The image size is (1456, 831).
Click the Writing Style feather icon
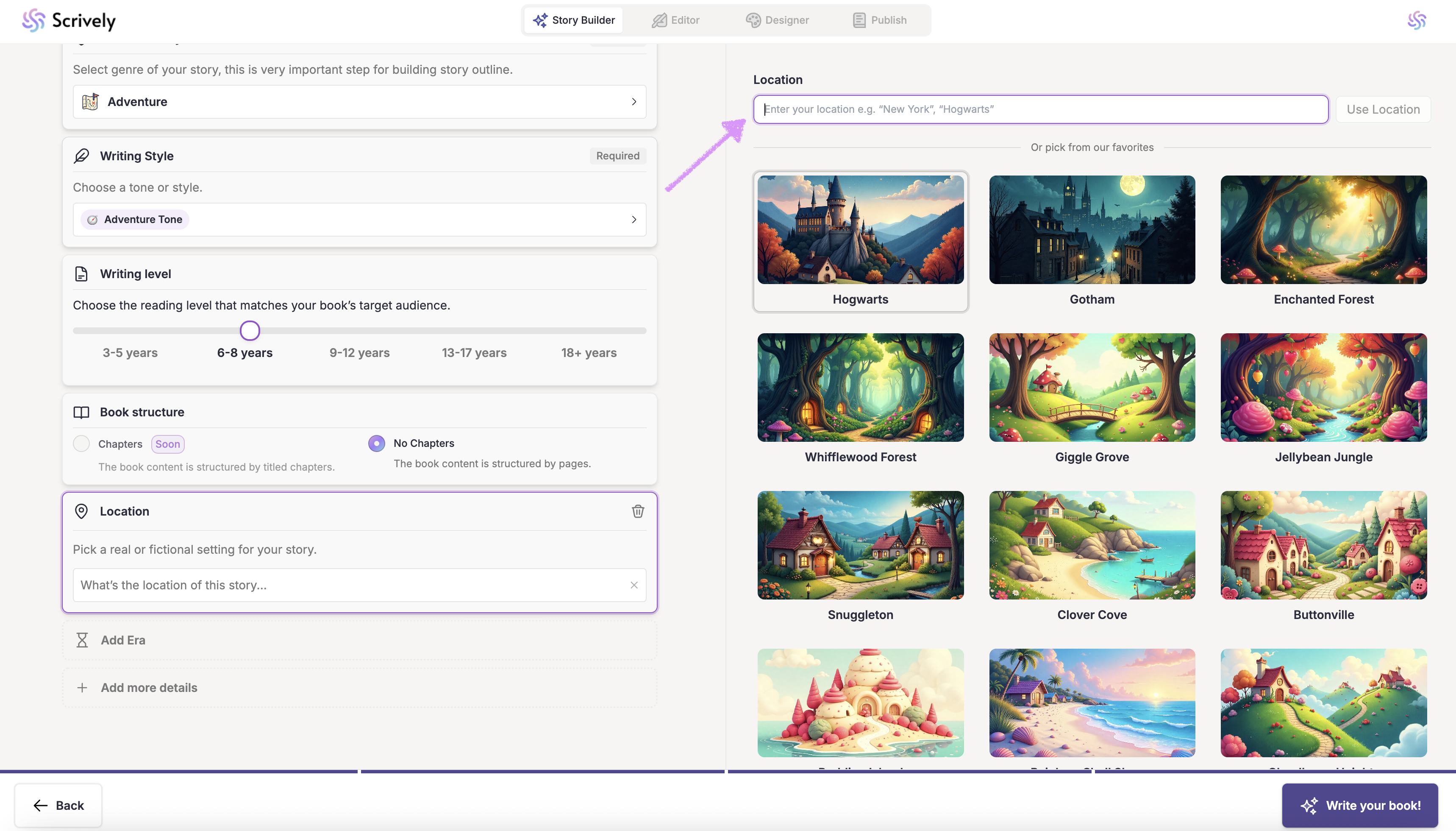(81, 156)
